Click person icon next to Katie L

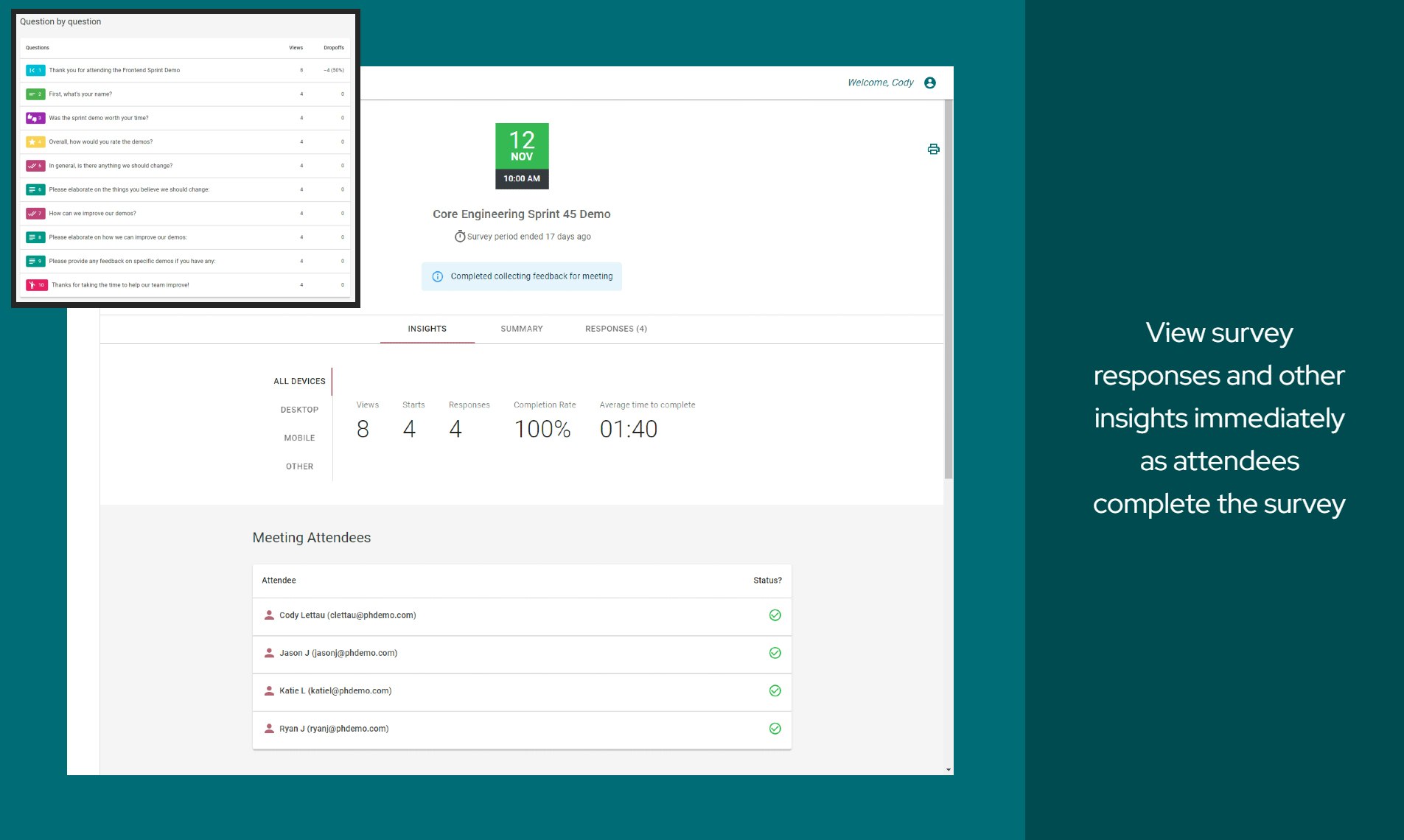(269, 690)
